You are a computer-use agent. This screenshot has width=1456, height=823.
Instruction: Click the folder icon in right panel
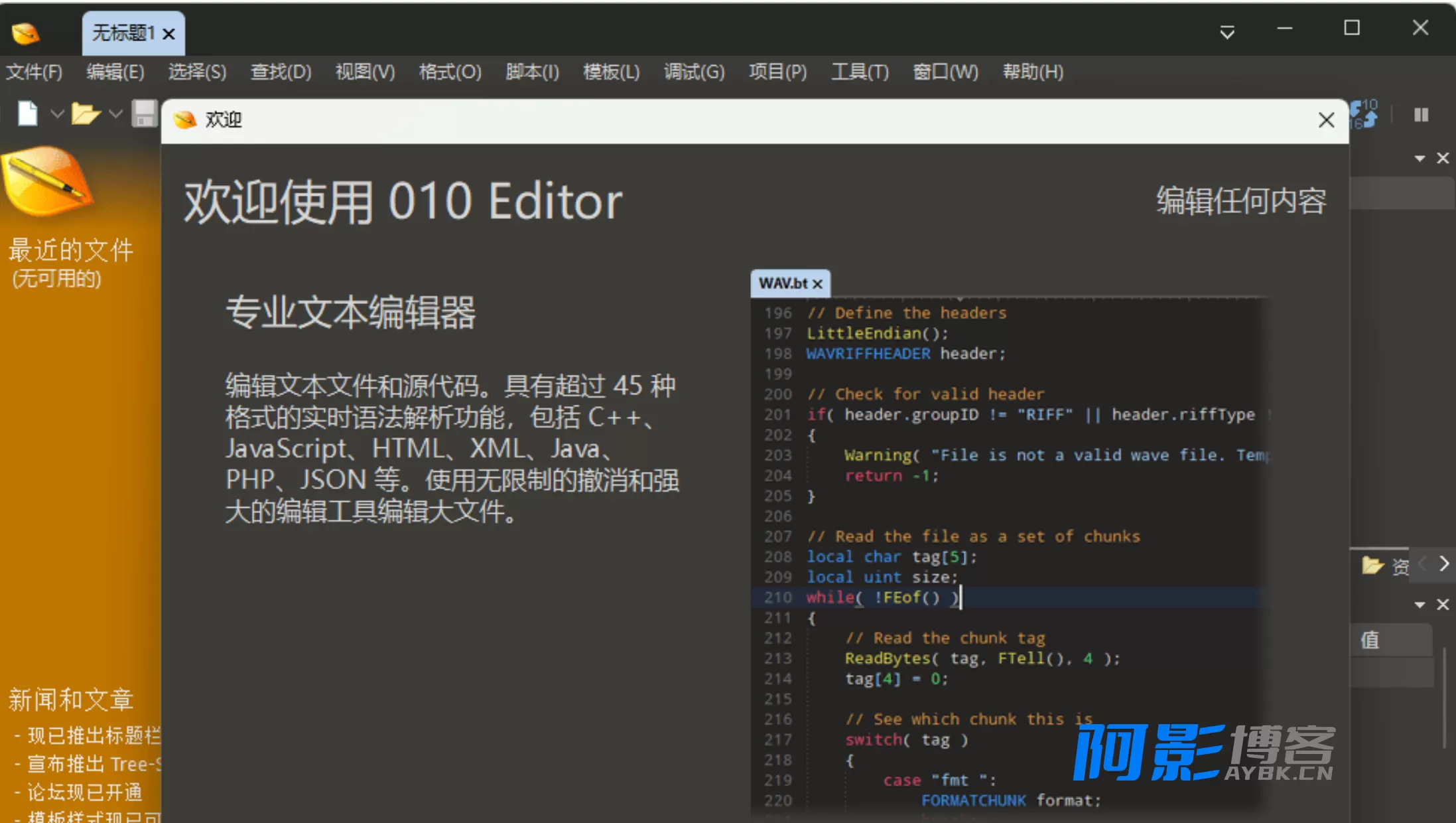(x=1372, y=565)
